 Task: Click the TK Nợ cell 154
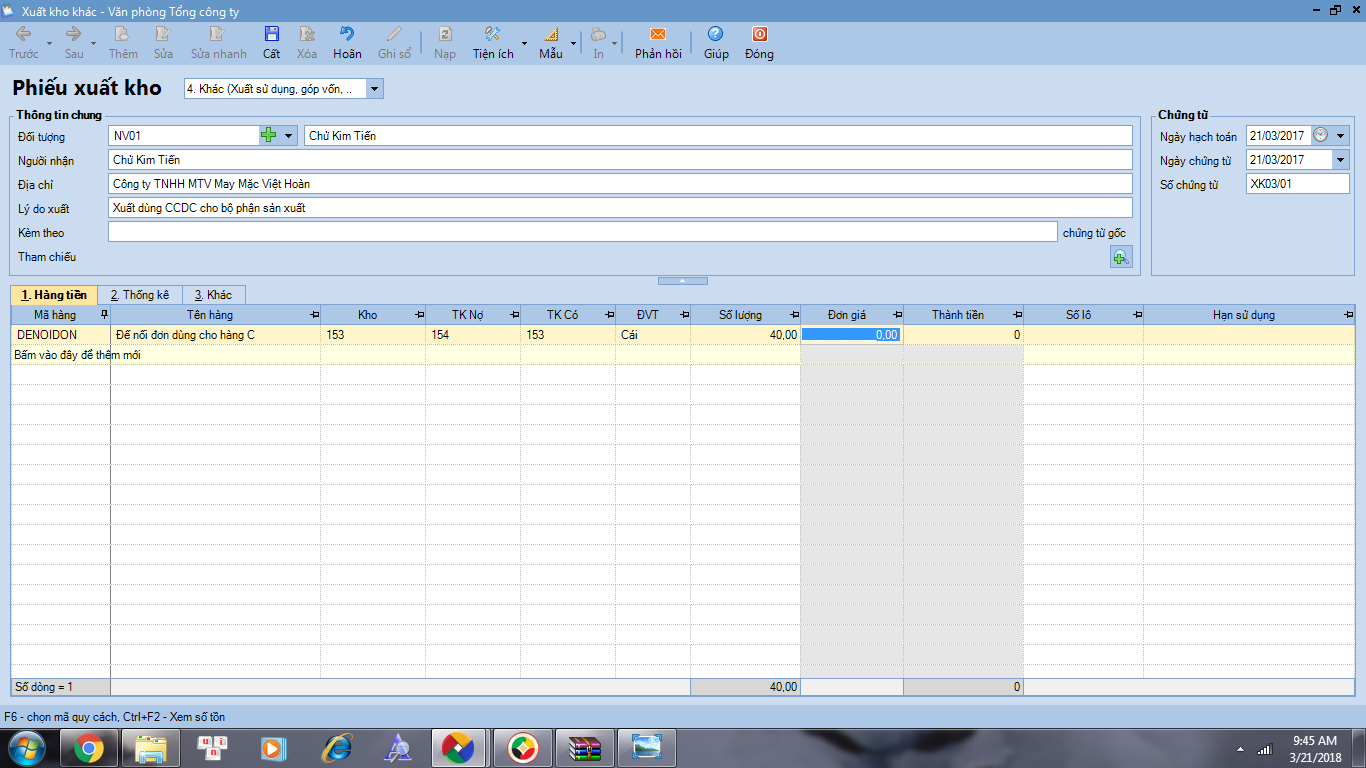[472, 335]
